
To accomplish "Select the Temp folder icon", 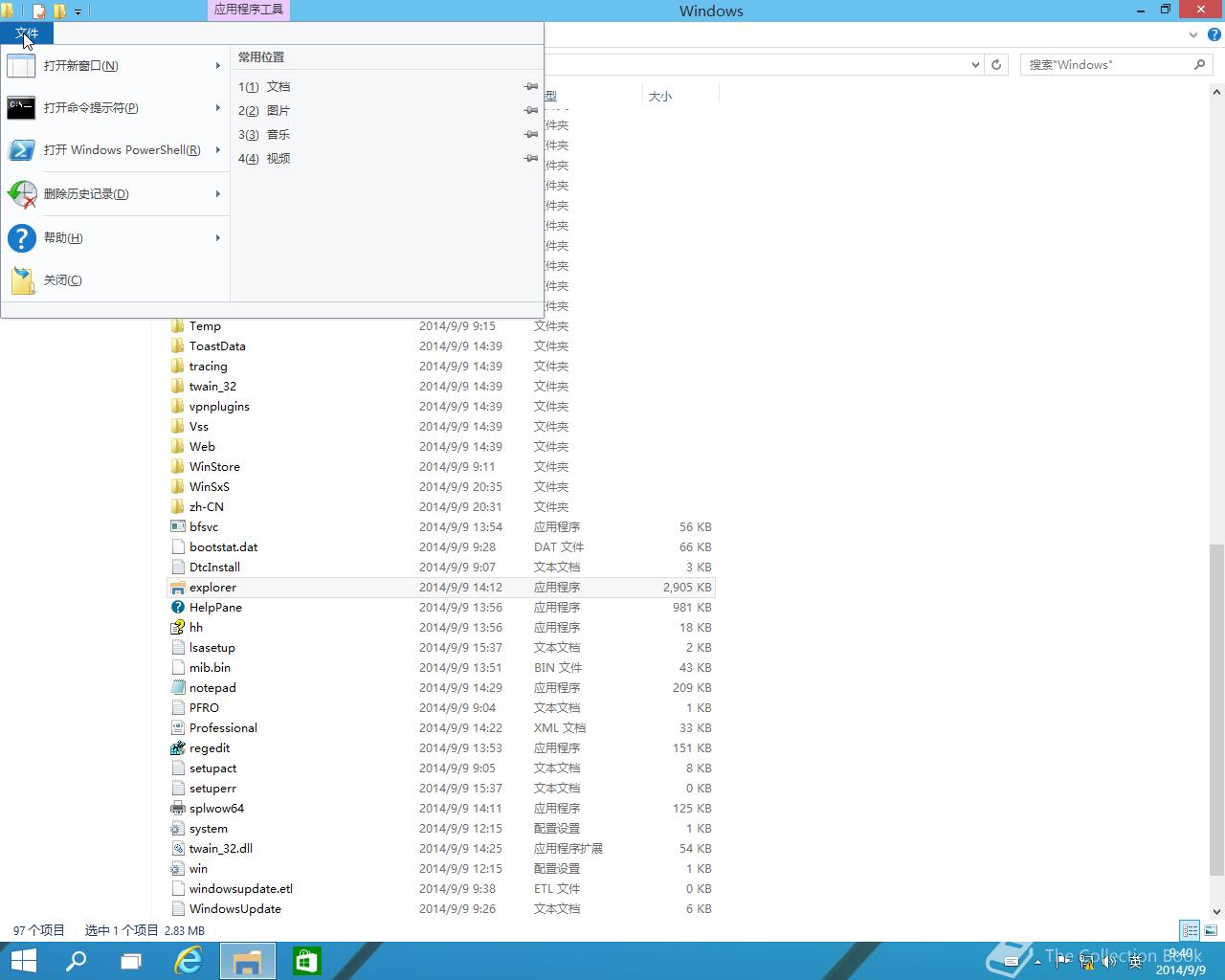I will point(177,326).
